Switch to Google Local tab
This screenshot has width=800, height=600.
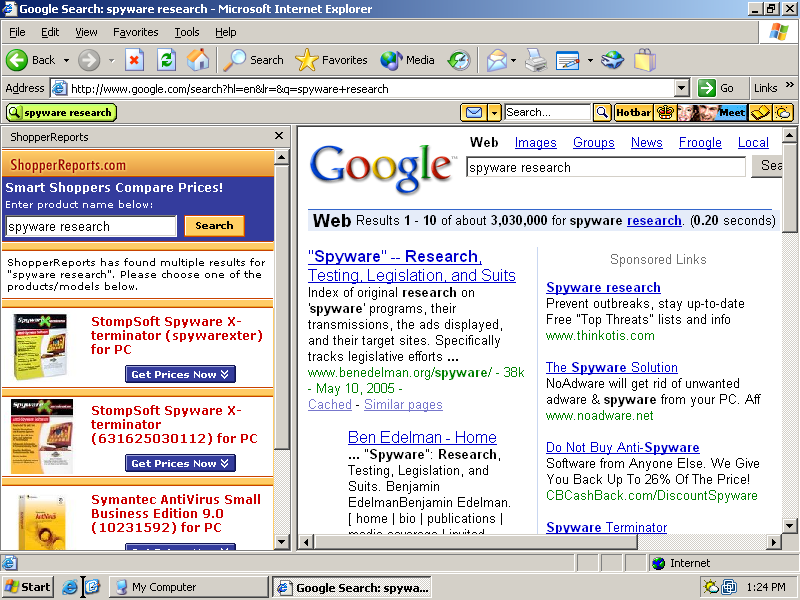coord(753,142)
